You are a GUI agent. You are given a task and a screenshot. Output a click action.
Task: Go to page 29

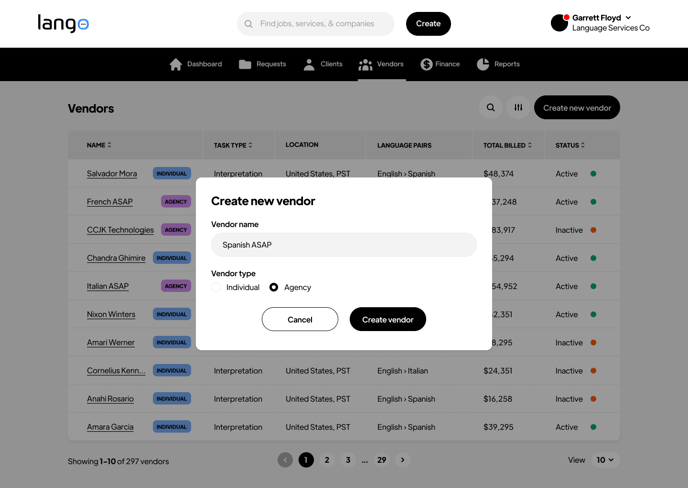(x=382, y=460)
